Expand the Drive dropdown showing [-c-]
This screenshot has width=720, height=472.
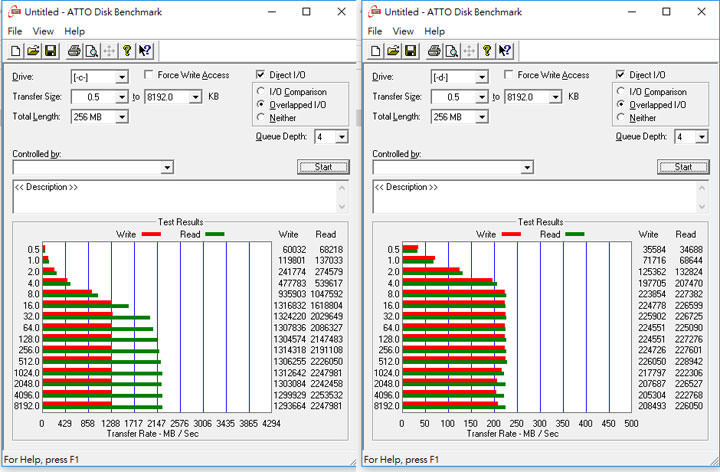[x=122, y=77]
